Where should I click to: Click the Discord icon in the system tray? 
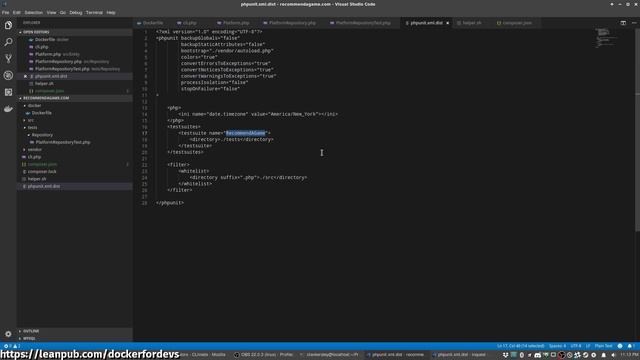coord(538,355)
